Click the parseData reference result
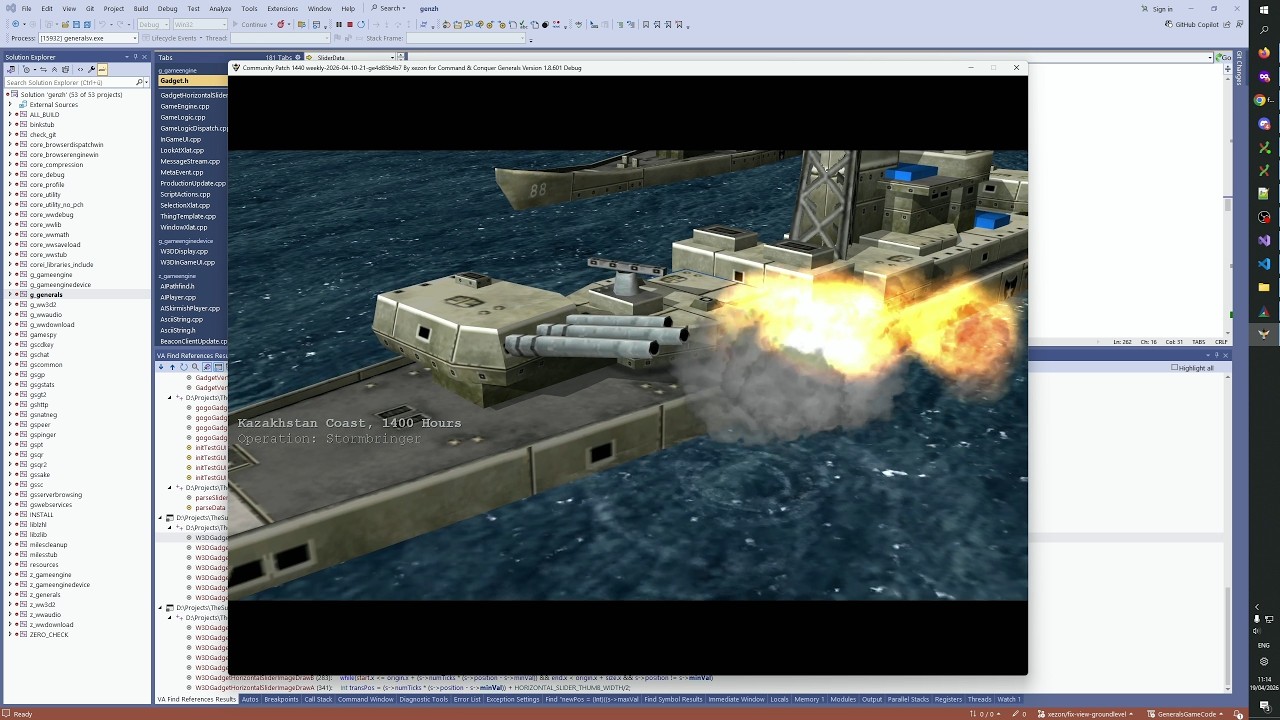This screenshot has width=1280, height=720. point(210,508)
